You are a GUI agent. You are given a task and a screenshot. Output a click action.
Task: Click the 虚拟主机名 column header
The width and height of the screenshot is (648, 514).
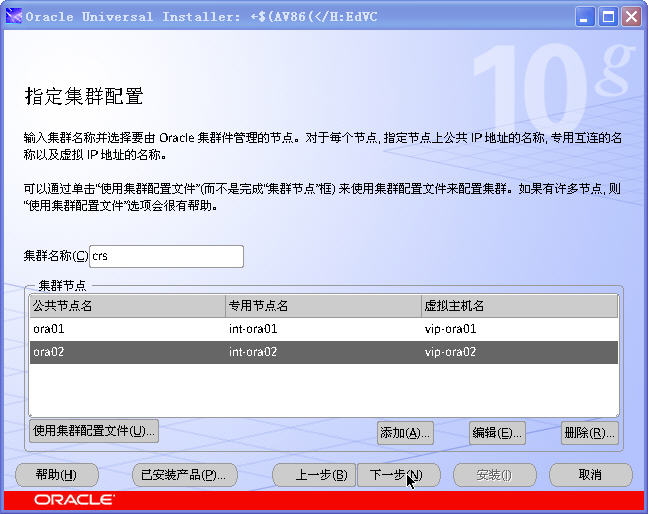click(x=519, y=306)
